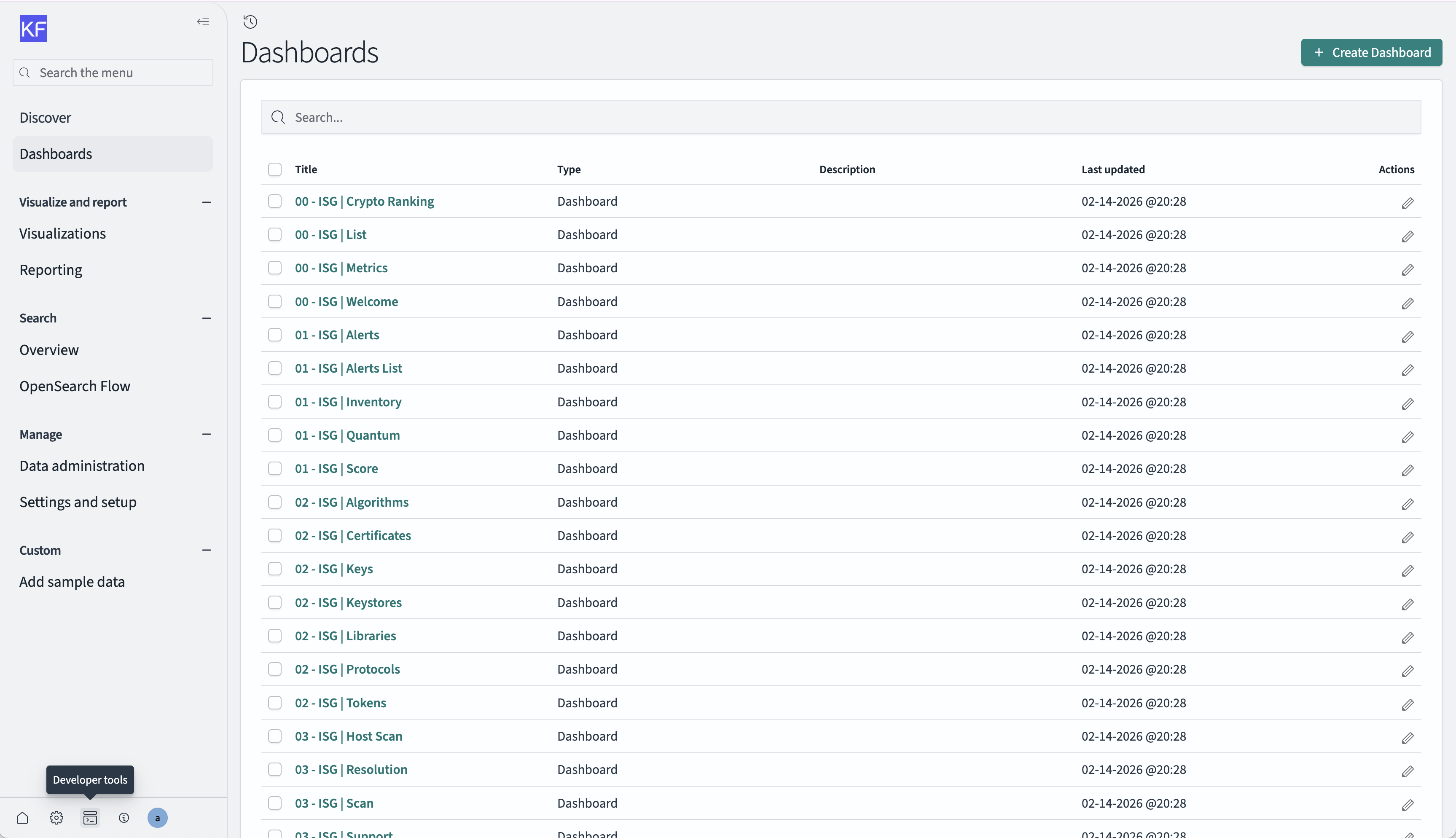Open the user account avatar
This screenshot has height=838, width=1456.
tap(157, 818)
